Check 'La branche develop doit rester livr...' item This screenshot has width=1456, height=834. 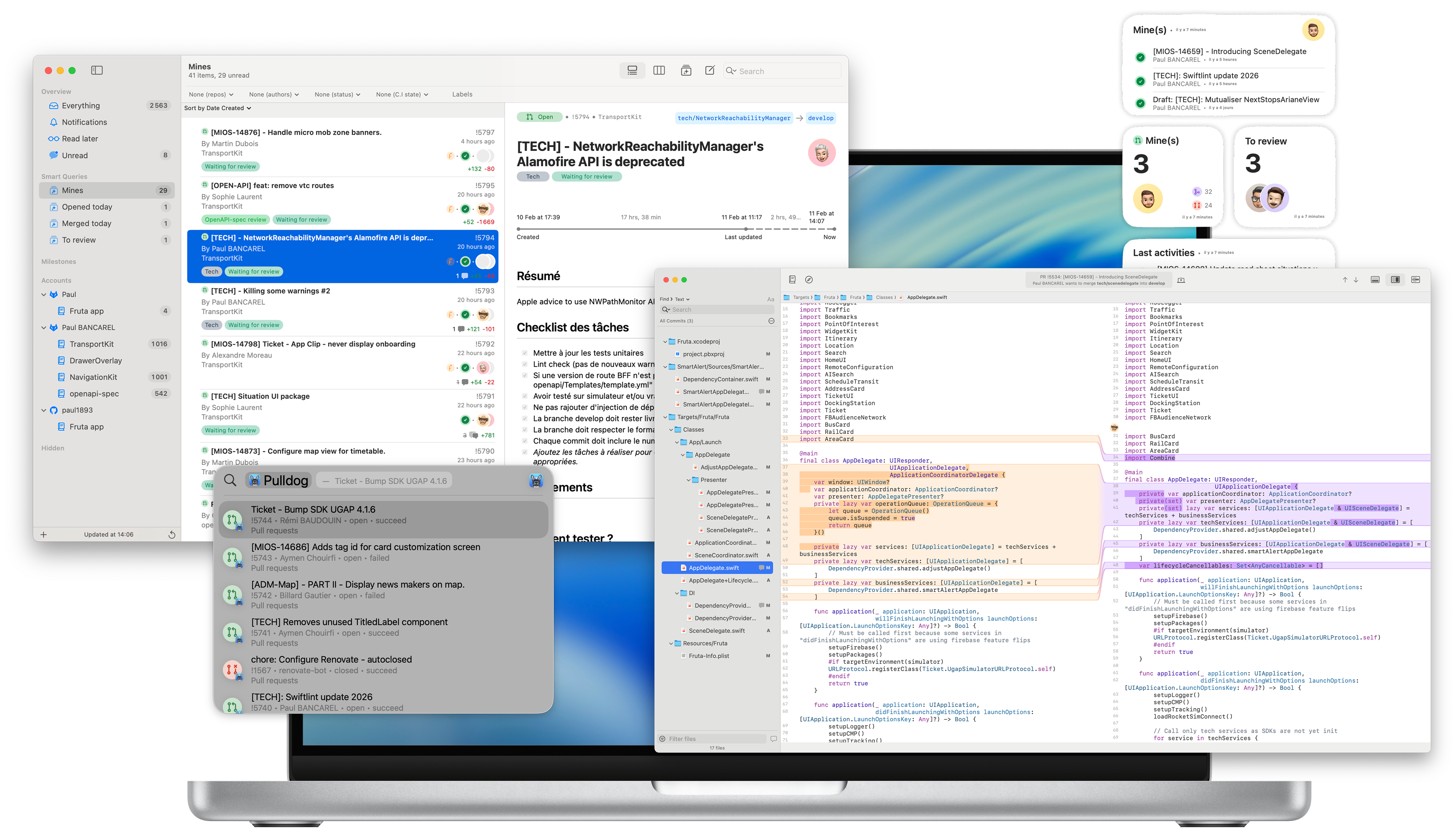524,418
